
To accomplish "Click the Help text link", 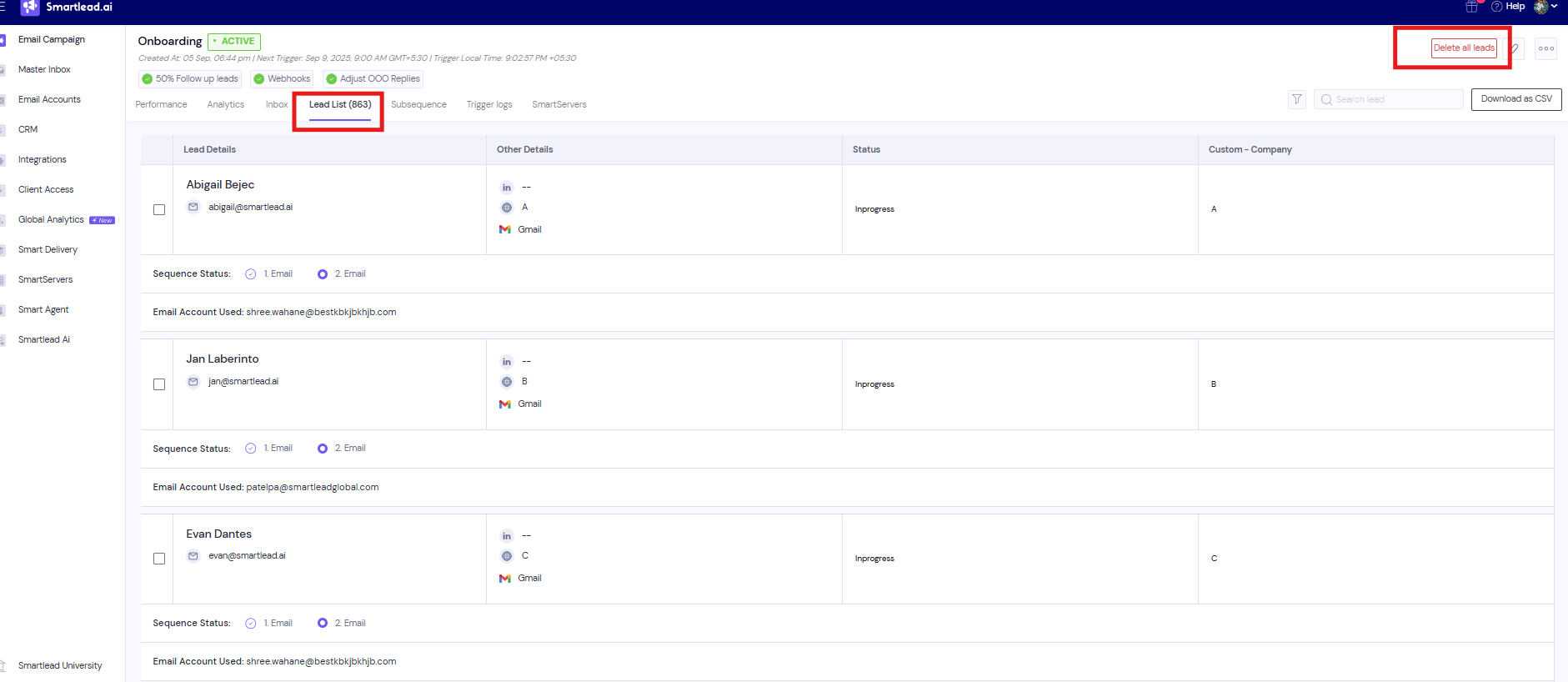I will coord(1515,7).
